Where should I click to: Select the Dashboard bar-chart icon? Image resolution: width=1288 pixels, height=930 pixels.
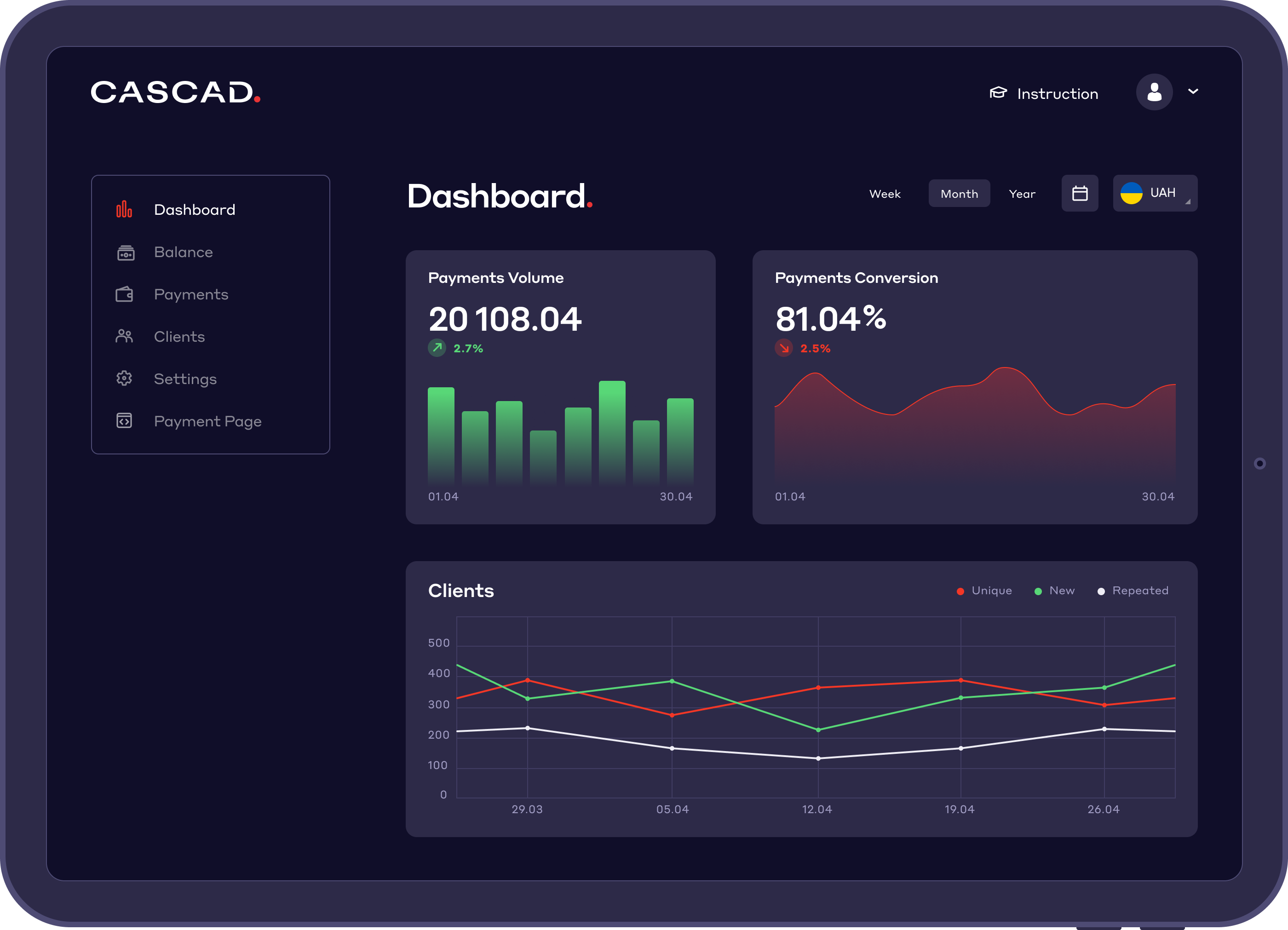click(124, 209)
